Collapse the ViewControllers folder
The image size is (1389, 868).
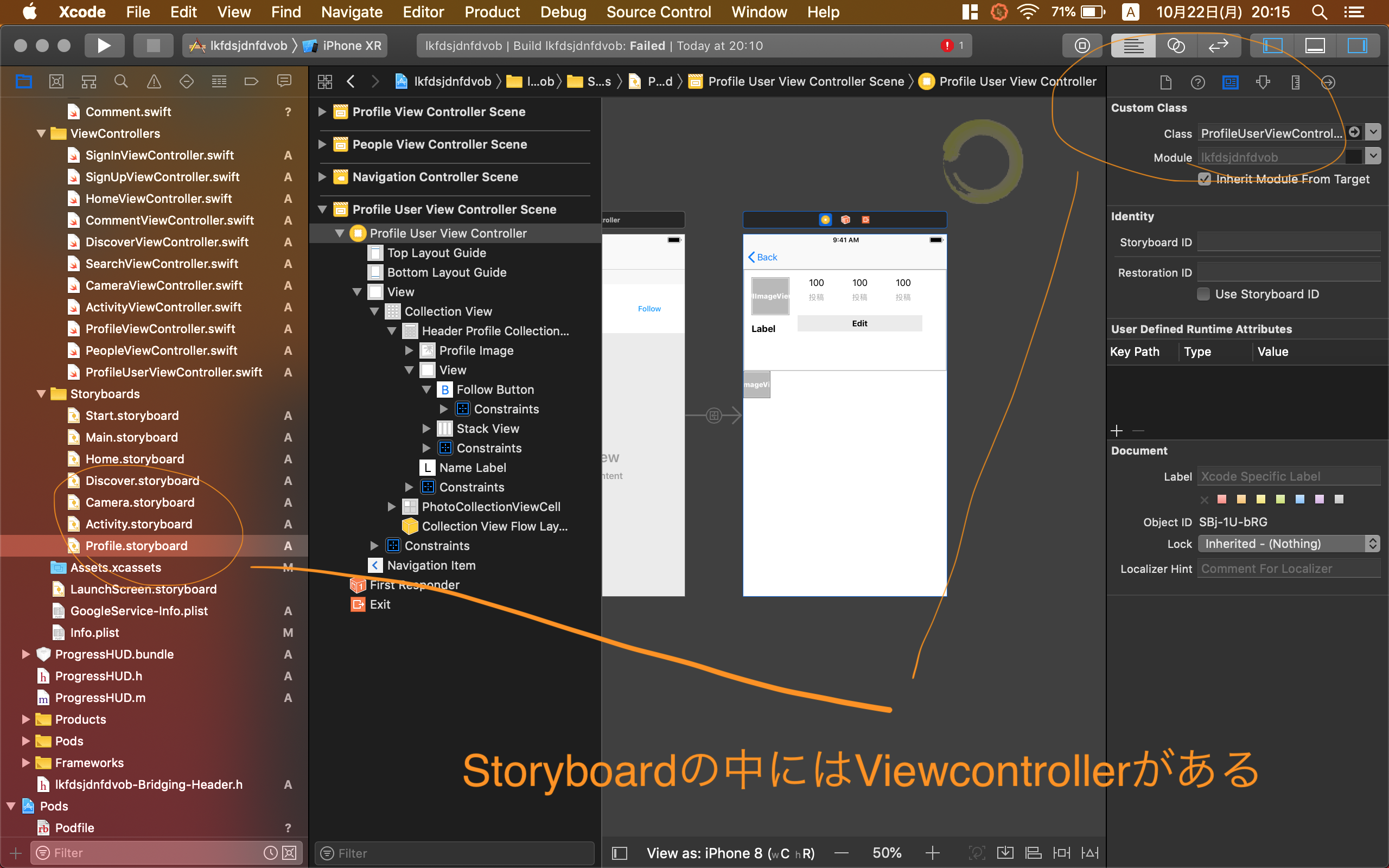(41, 133)
